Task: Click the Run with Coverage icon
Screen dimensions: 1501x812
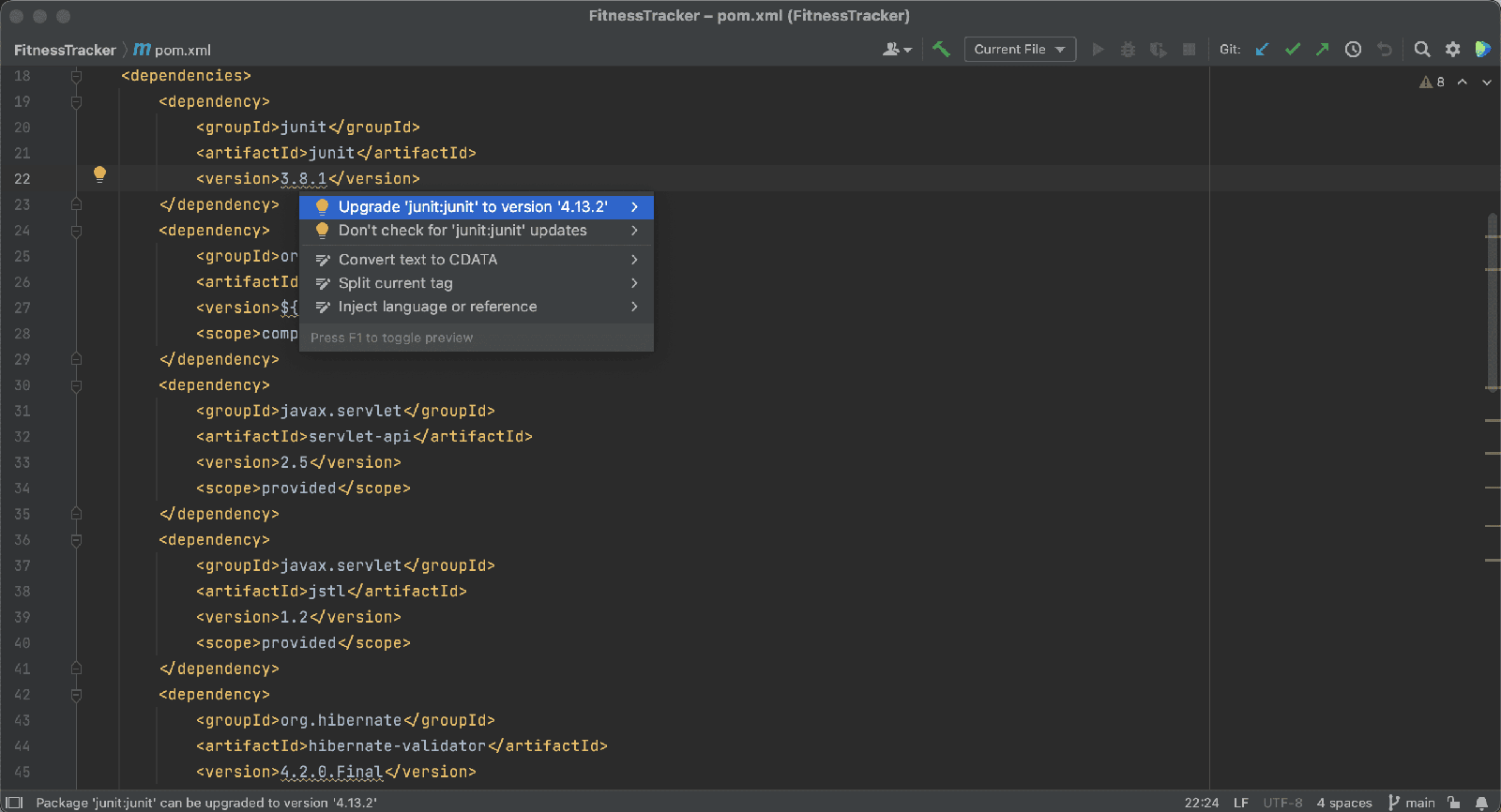Action: click(x=1159, y=50)
